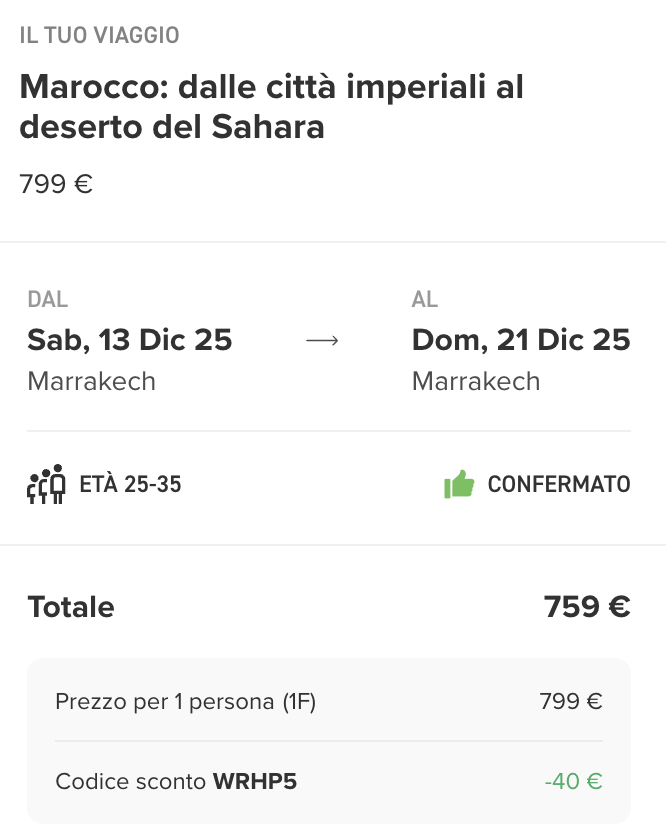The height and width of the screenshot is (838, 666).
Task: Select the departure date Sab, 13 Dic 25
Action: point(130,340)
